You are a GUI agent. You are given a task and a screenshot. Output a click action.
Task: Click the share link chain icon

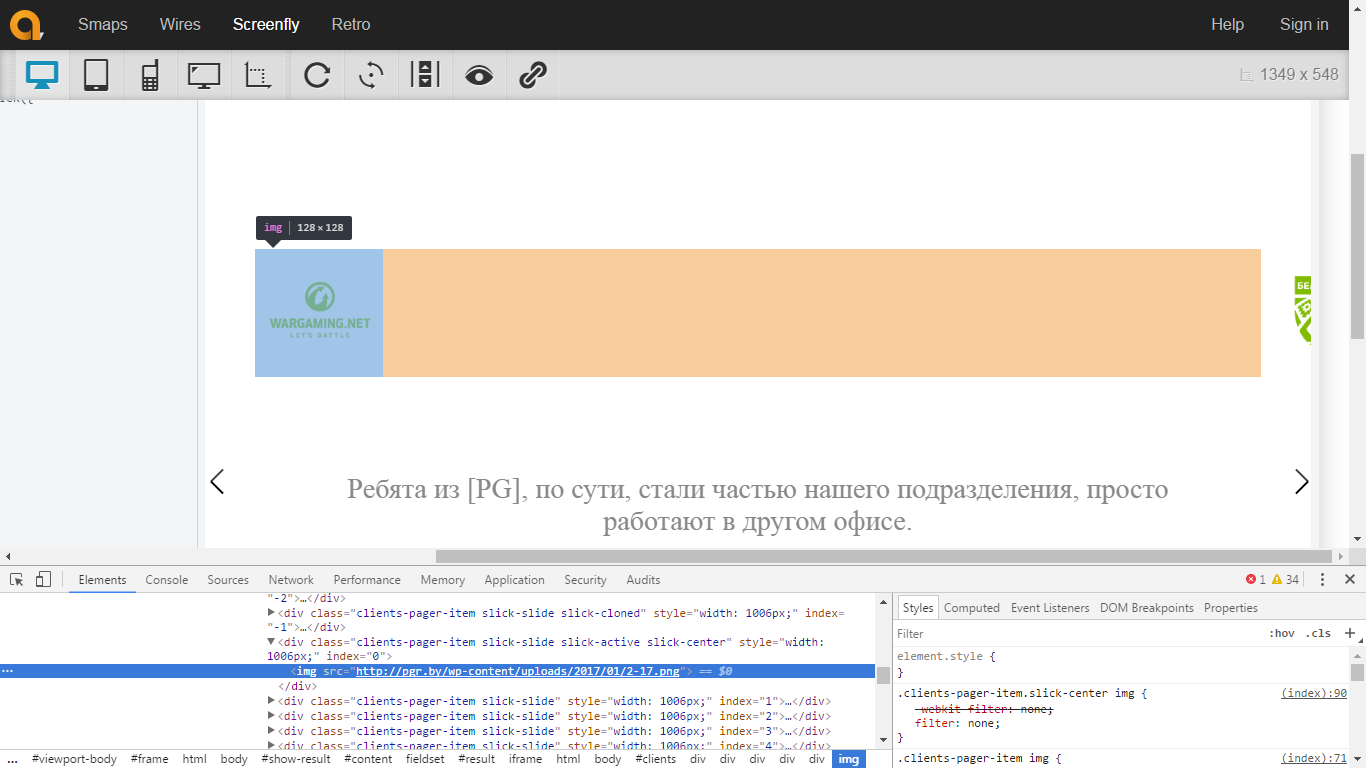pos(533,75)
